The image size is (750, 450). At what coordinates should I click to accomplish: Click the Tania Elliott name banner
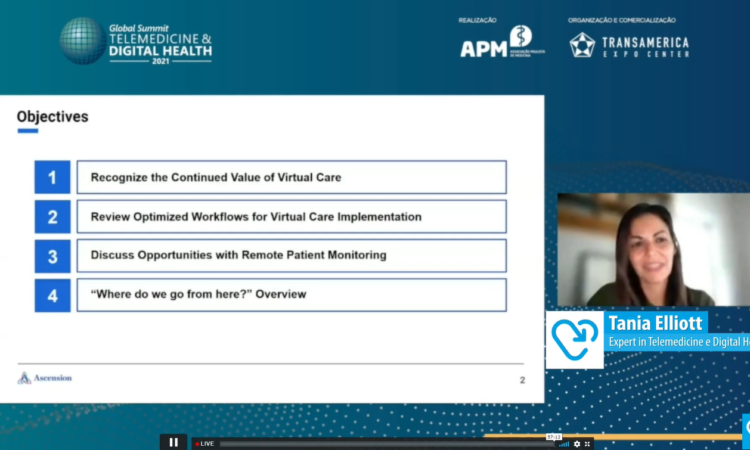(657, 322)
